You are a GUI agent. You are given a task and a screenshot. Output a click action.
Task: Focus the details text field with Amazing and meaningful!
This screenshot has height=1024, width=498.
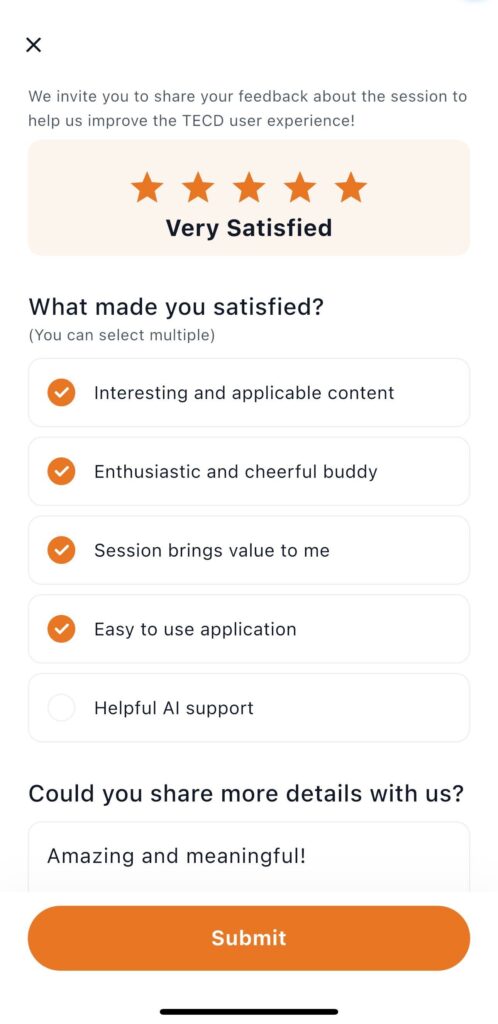click(249, 857)
